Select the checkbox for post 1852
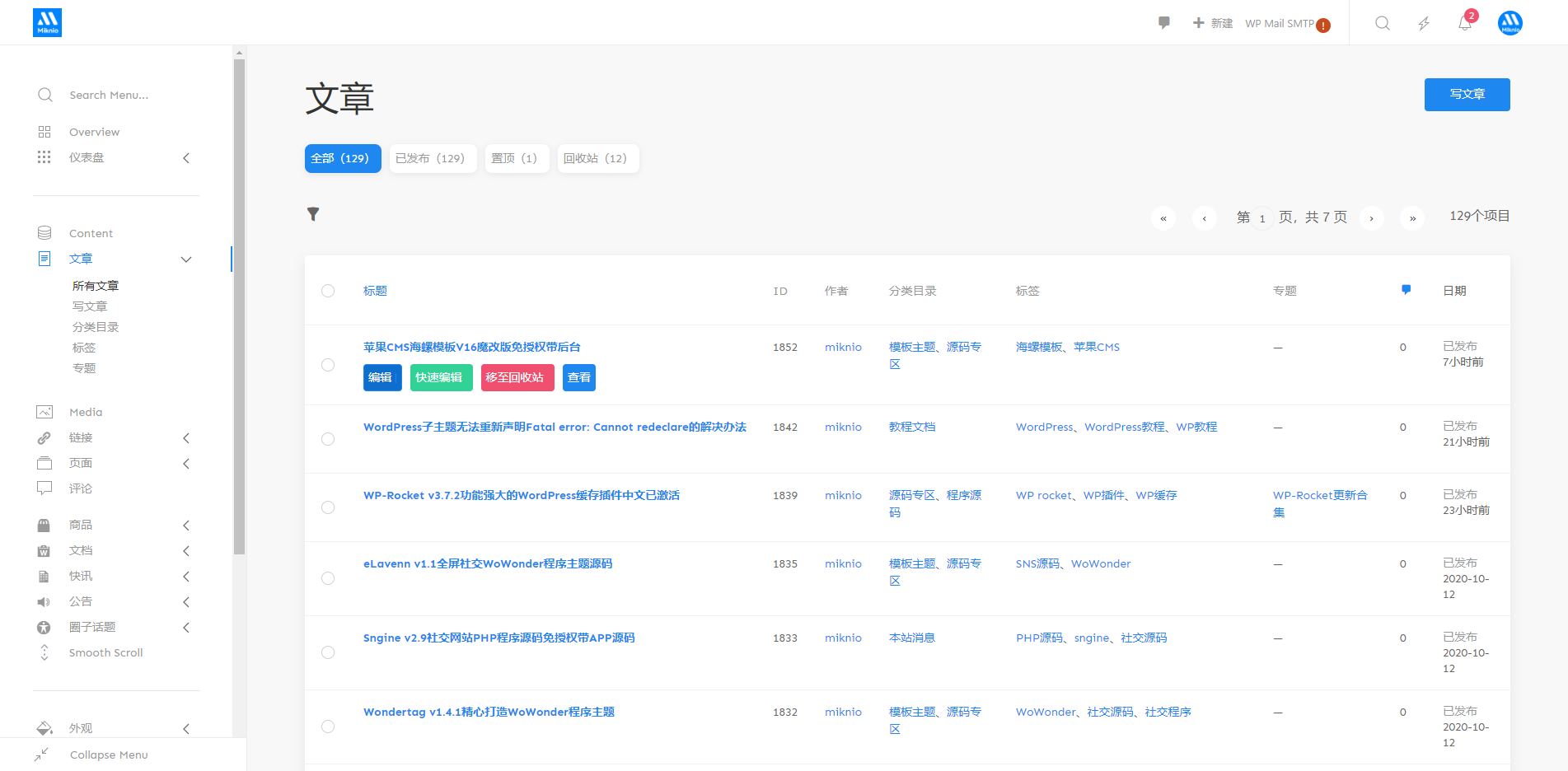The image size is (1568, 771). [328, 365]
